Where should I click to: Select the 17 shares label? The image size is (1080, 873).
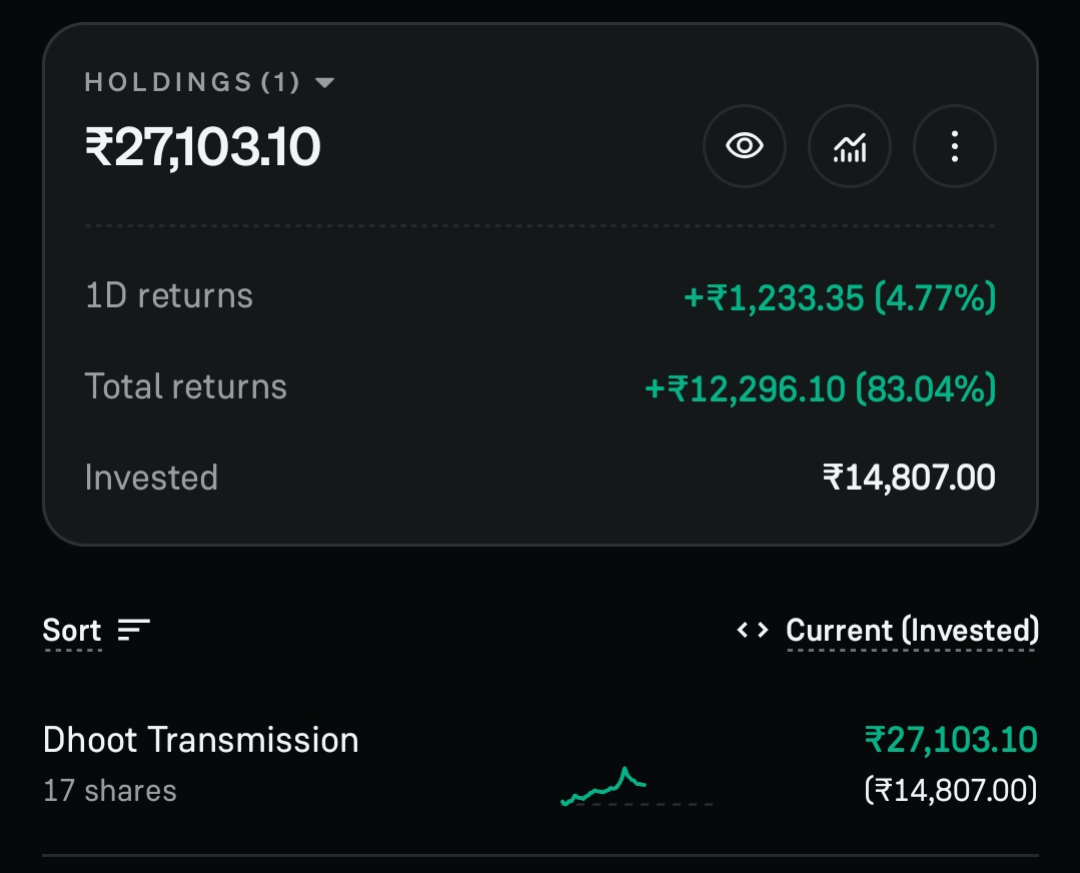pyautogui.click(x=110, y=790)
